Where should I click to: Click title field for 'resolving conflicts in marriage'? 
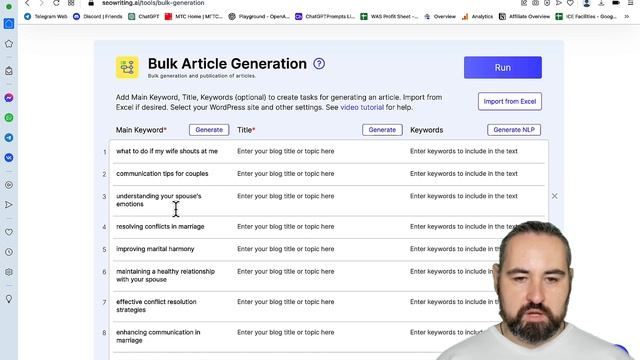(x=320, y=227)
